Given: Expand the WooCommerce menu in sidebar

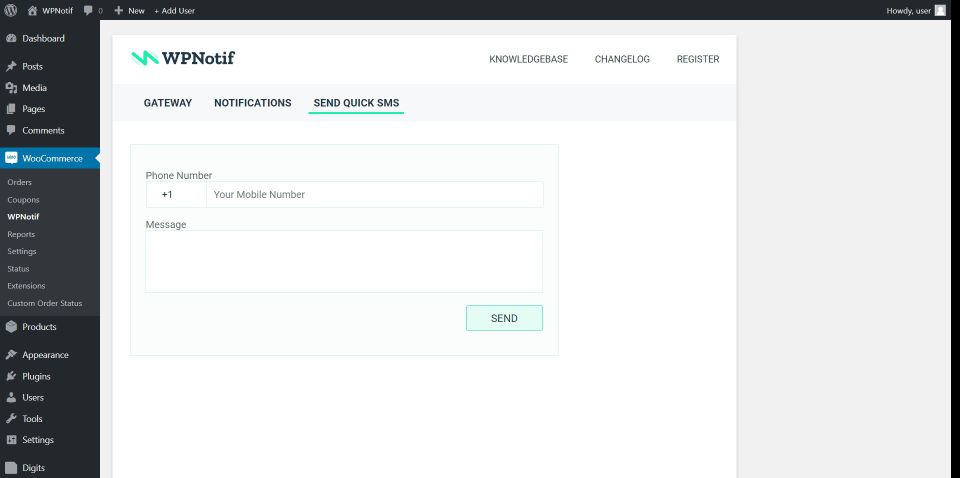Looking at the screenshot, I should tap(50, 158).
